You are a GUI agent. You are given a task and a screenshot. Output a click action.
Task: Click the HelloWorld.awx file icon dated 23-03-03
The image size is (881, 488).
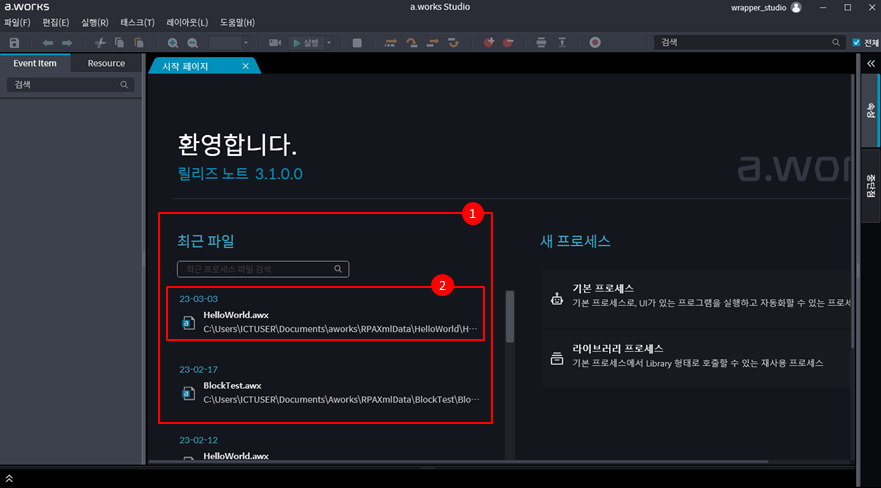[188, 323]
